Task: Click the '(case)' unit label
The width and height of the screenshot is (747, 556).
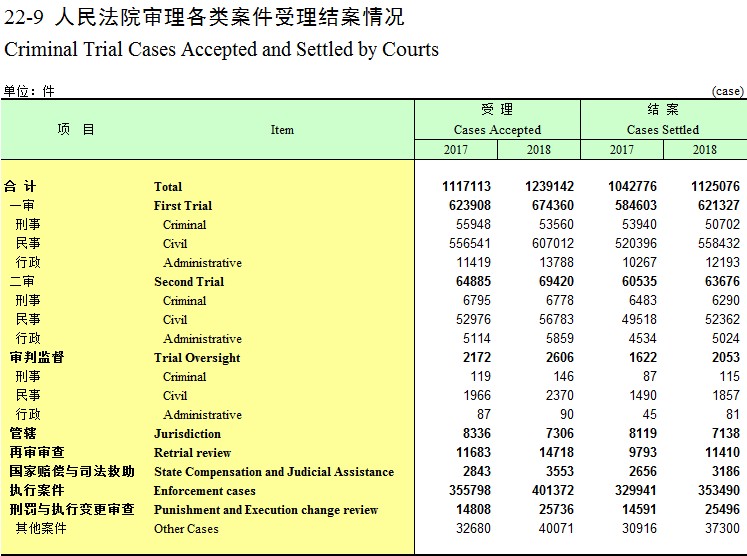Action: pos(727,91)
